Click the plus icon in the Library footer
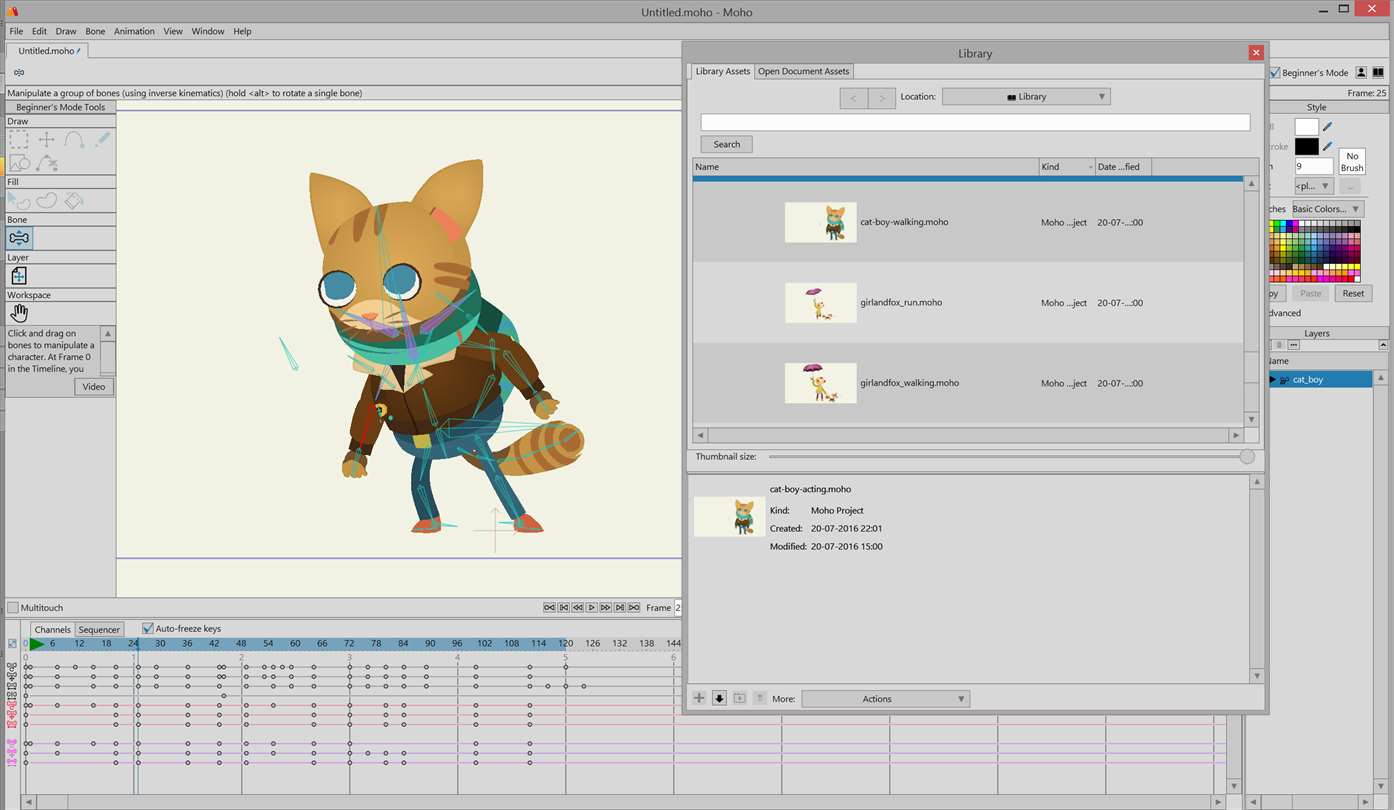 [x=699, y=698]
